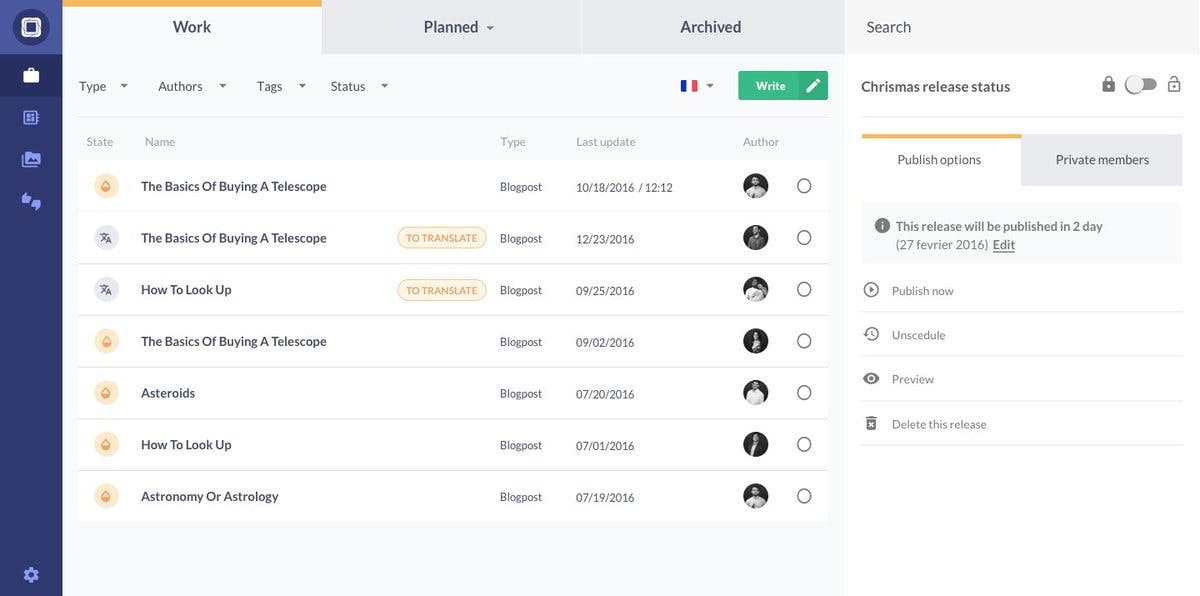Toggle the release lock switch
Screen dimensions: 1200x596
coord(1141,84)
